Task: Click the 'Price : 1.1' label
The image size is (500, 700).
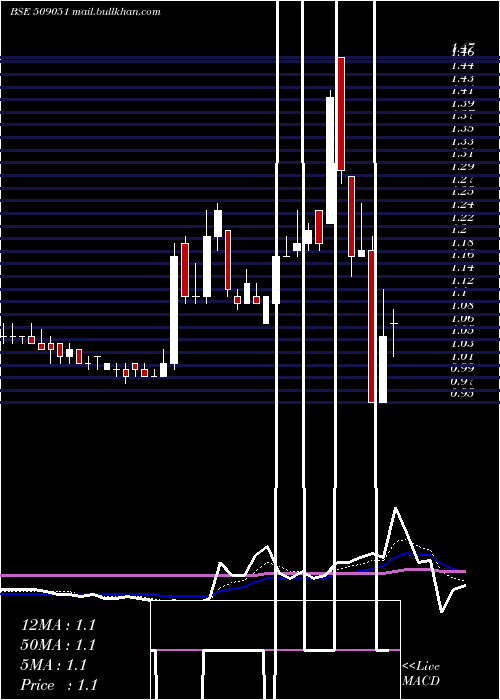Action: (x=59, y=685)
